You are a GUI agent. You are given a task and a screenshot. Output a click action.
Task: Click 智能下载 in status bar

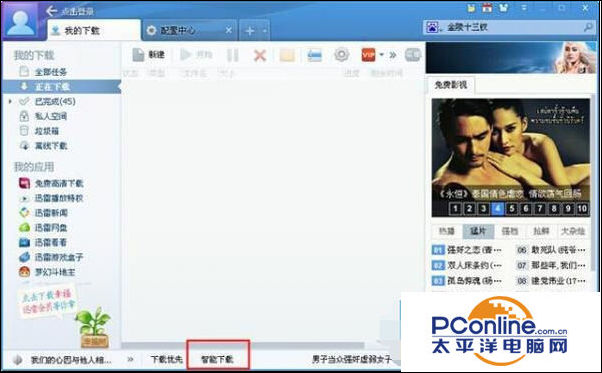[x=217, y=360]
